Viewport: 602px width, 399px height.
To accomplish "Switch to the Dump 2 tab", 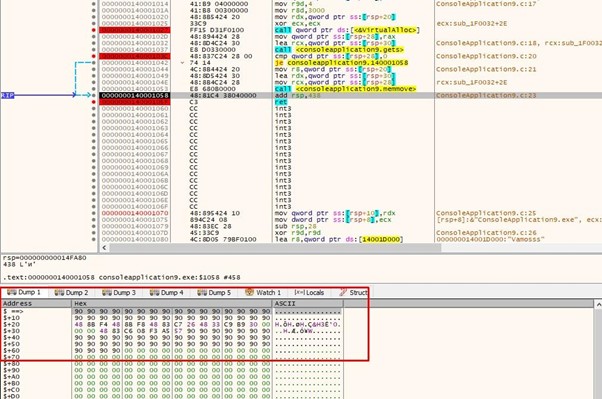I will (71, 293).
